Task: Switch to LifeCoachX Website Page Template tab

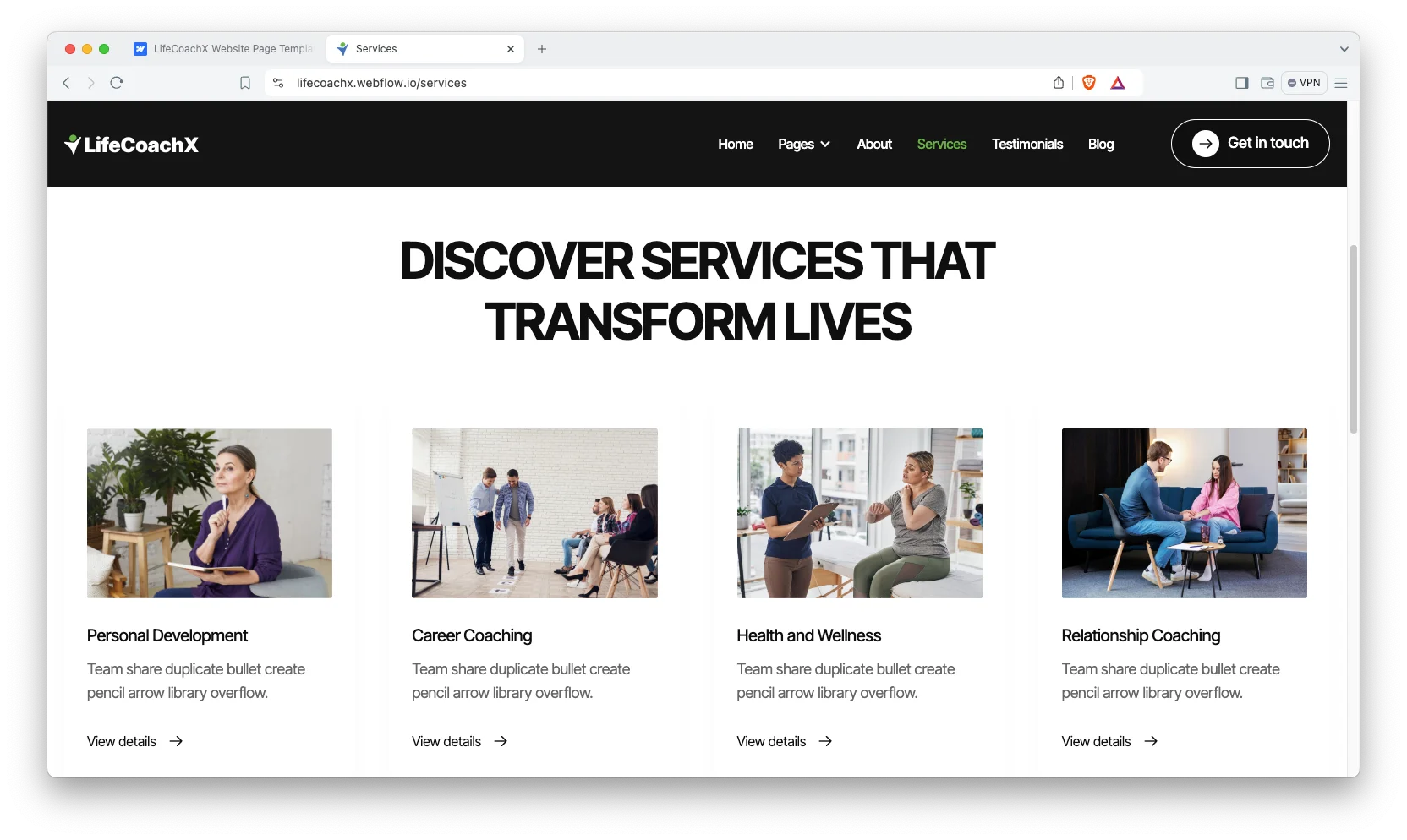Action: (x=224, y=49)
